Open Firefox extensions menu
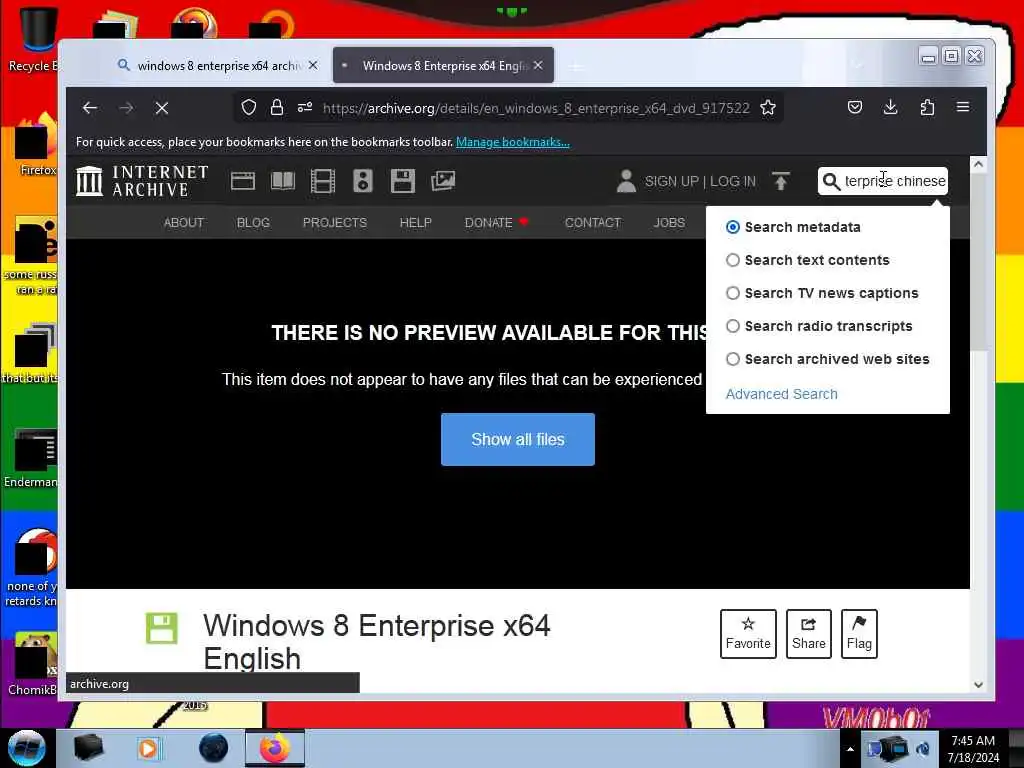This screenshot has height=768, width=1024. click(927, 107)
